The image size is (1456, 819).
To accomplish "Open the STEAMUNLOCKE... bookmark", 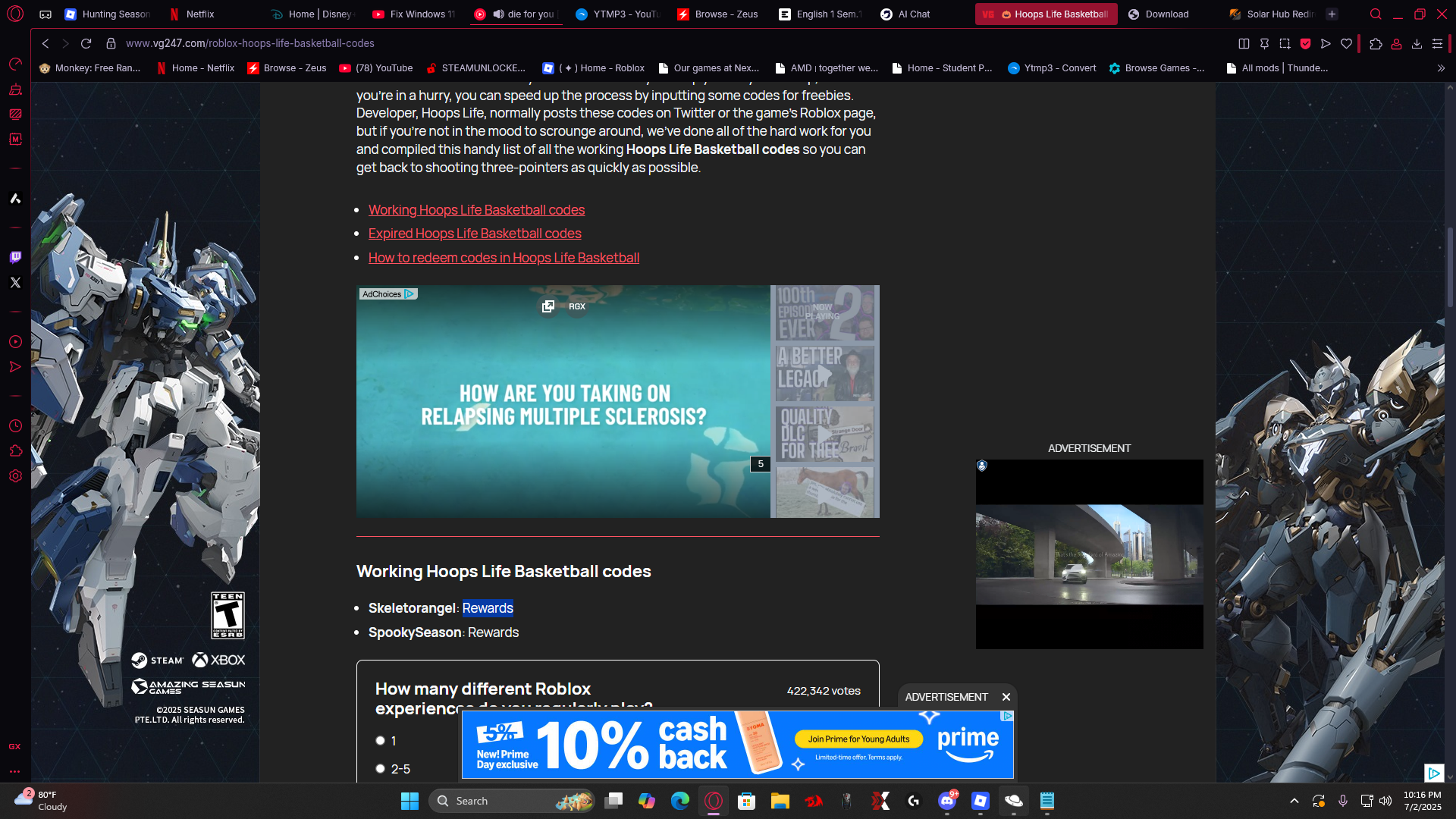I will tap(475, 68).
